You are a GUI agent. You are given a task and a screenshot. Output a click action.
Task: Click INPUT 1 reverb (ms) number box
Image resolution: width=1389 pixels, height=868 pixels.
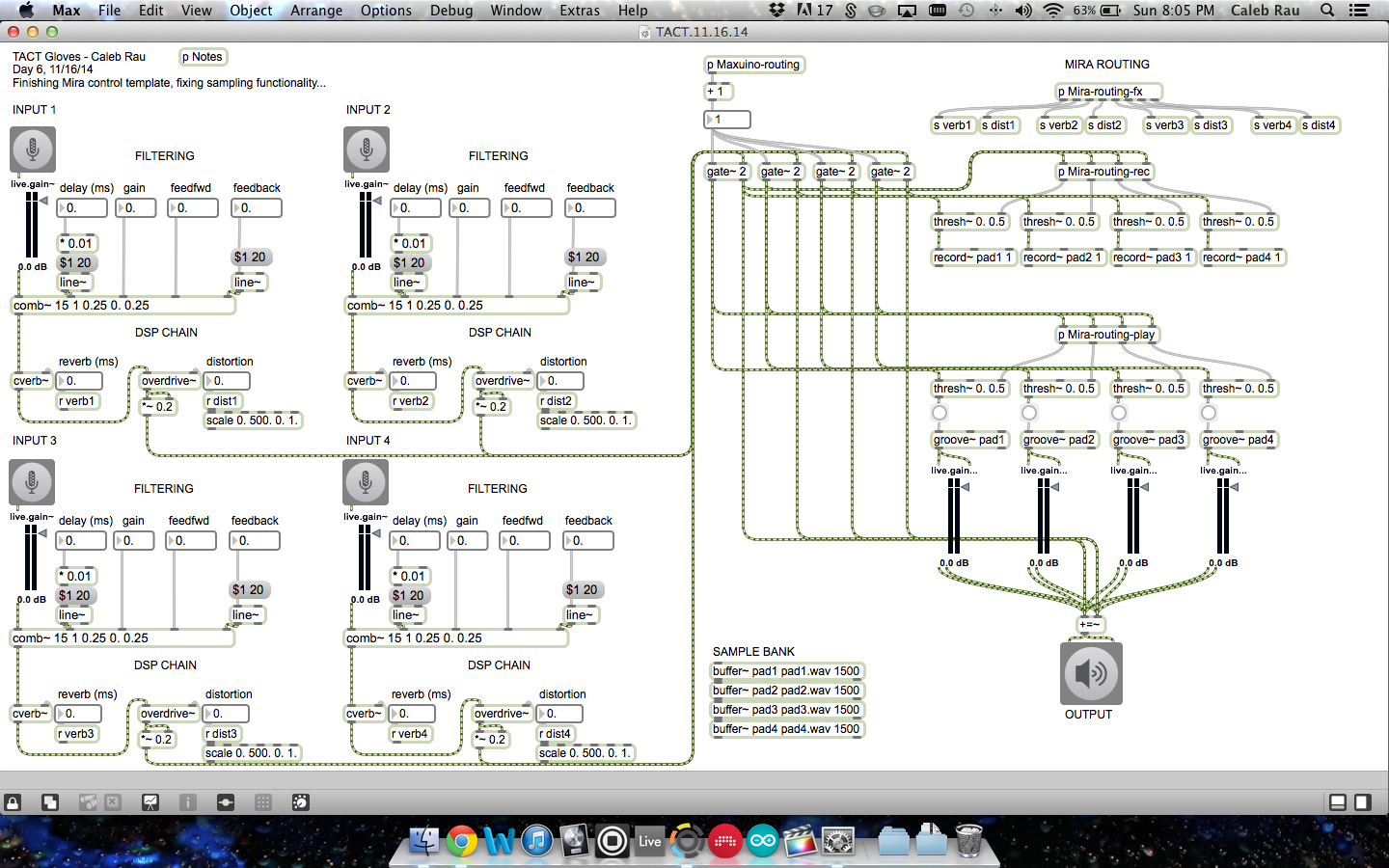point(81,381)
